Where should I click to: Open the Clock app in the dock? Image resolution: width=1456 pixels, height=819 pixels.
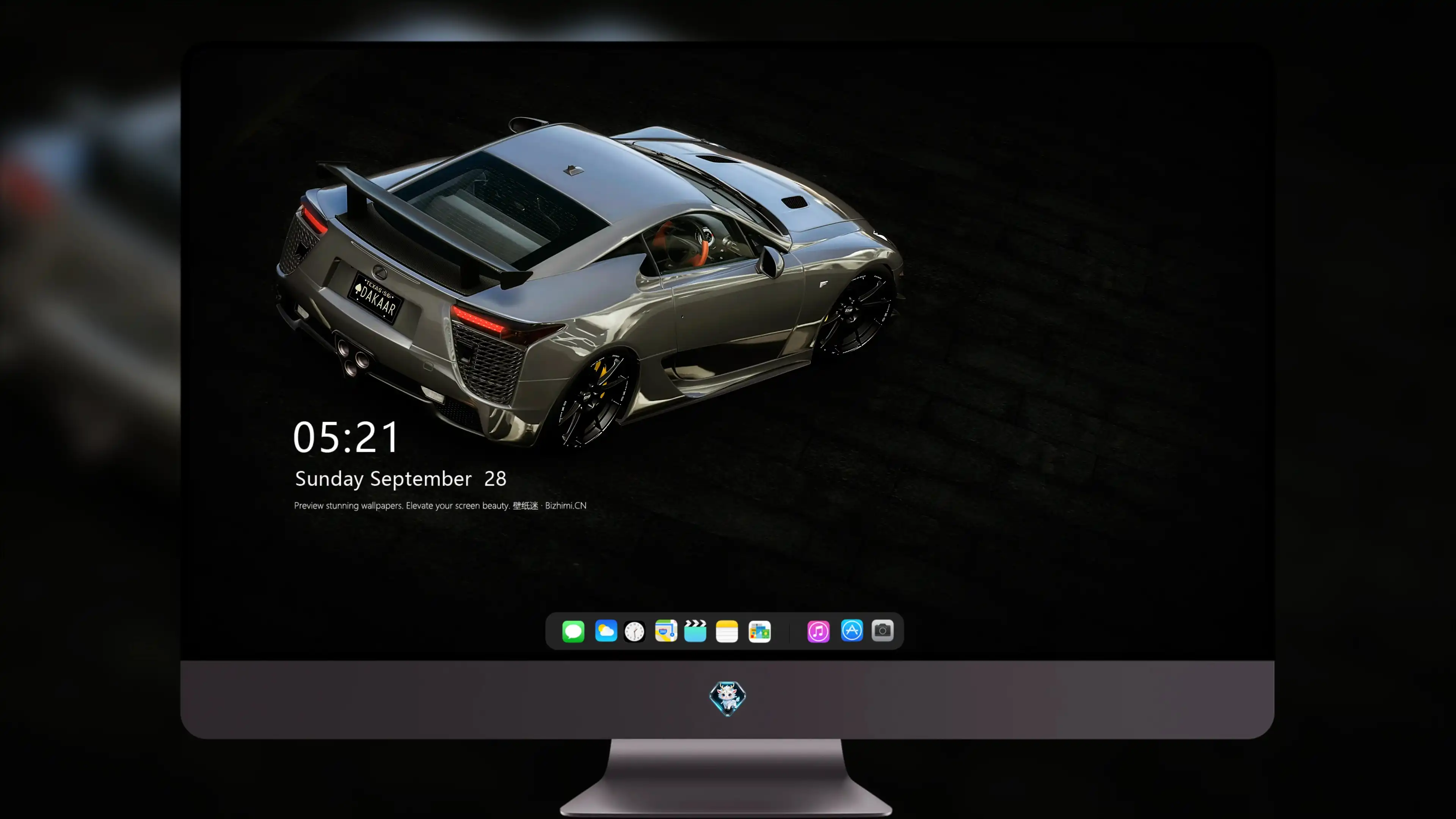click(x=634, y=631)
